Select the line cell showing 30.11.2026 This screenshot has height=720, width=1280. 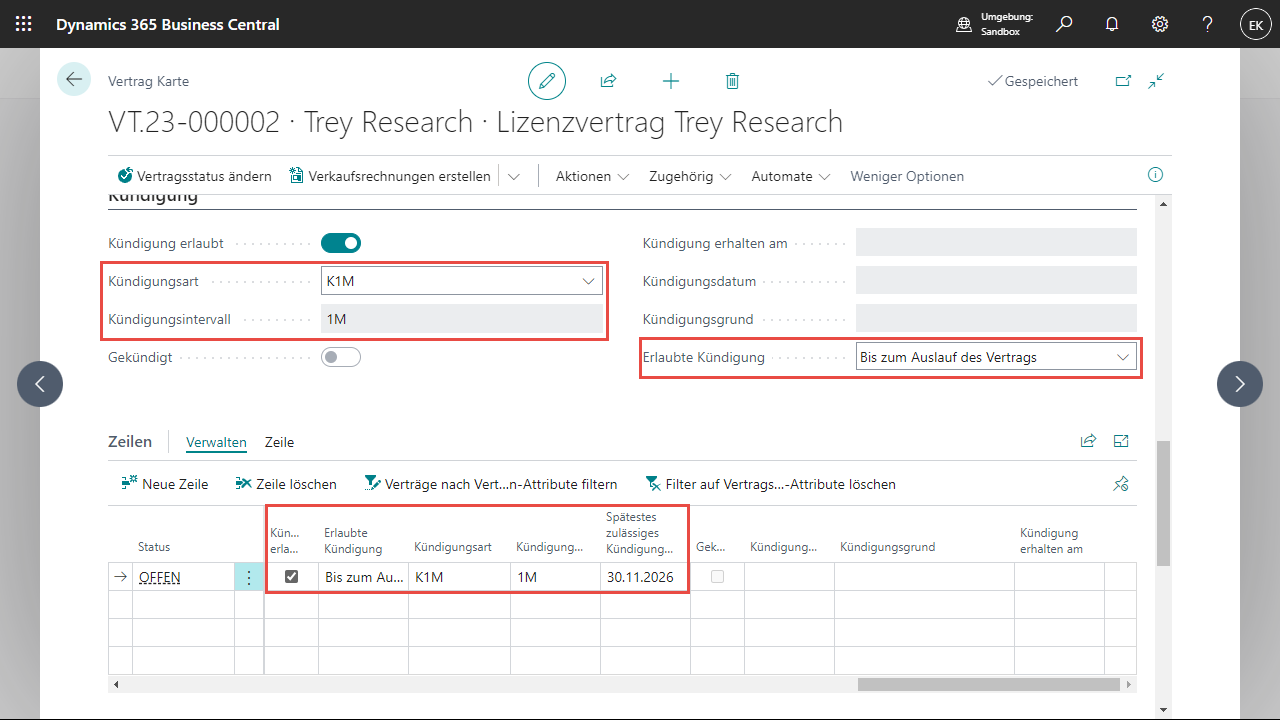pyautogui.click(x=644, y=577)
